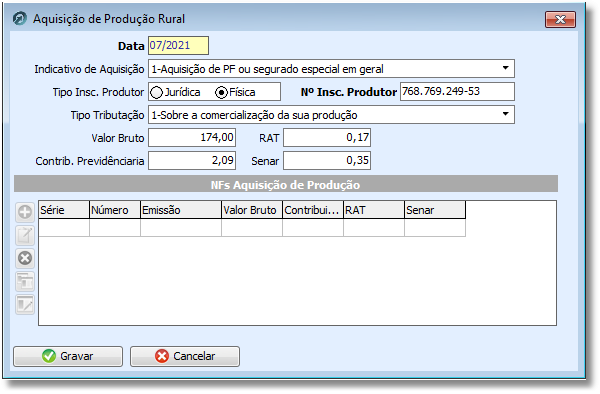This screenshot has width=600, height=394.
Task: Open the Indicativo de Aquisição dropdown
Action: pos(505,68)
